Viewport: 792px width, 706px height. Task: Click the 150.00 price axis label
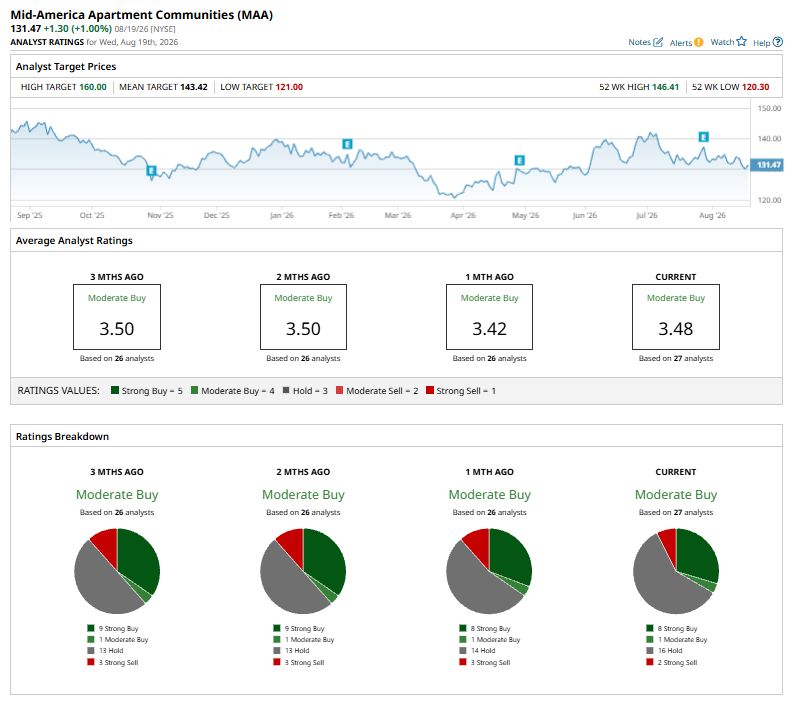coord(769,109)
